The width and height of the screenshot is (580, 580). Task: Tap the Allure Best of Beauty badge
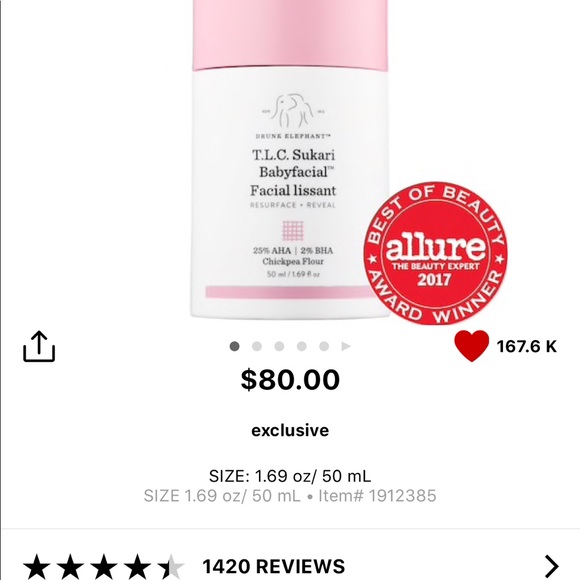(x=435, y=253)
